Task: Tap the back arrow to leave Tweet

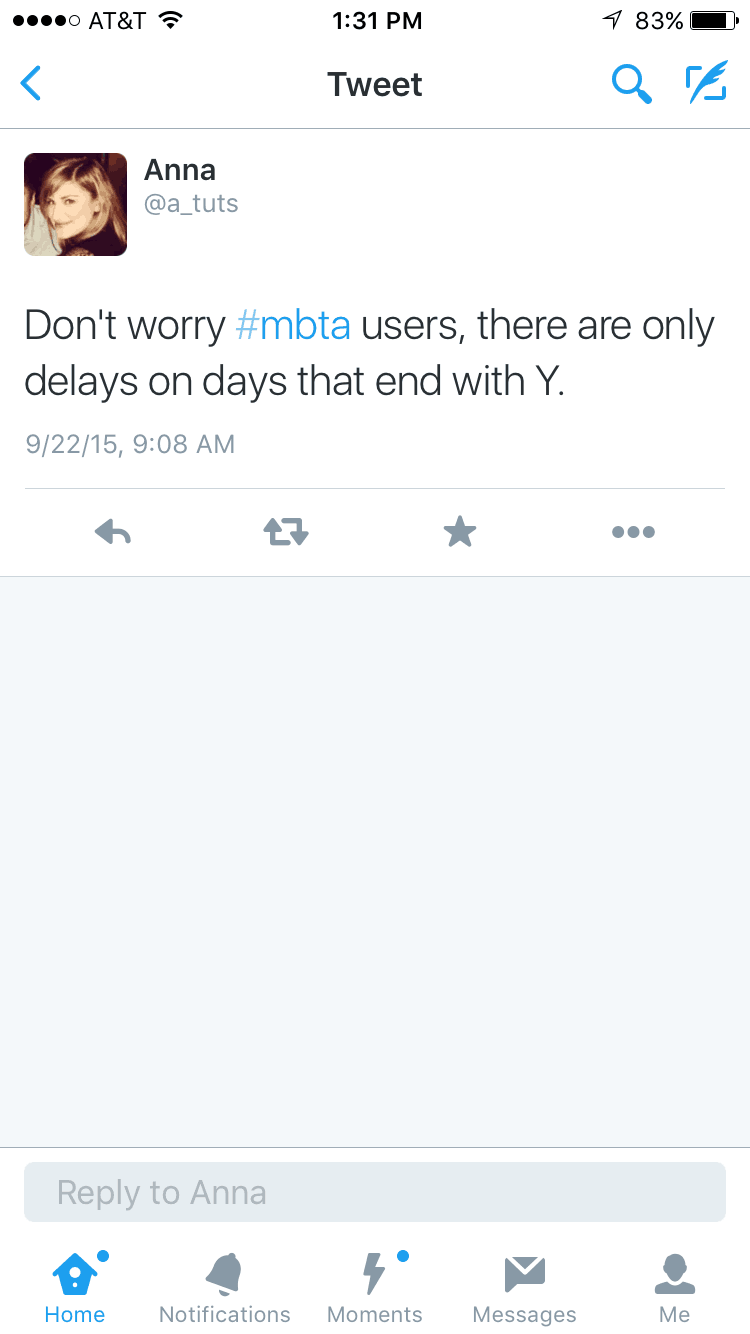Action: pyautogui.click(x=32, y=84)
